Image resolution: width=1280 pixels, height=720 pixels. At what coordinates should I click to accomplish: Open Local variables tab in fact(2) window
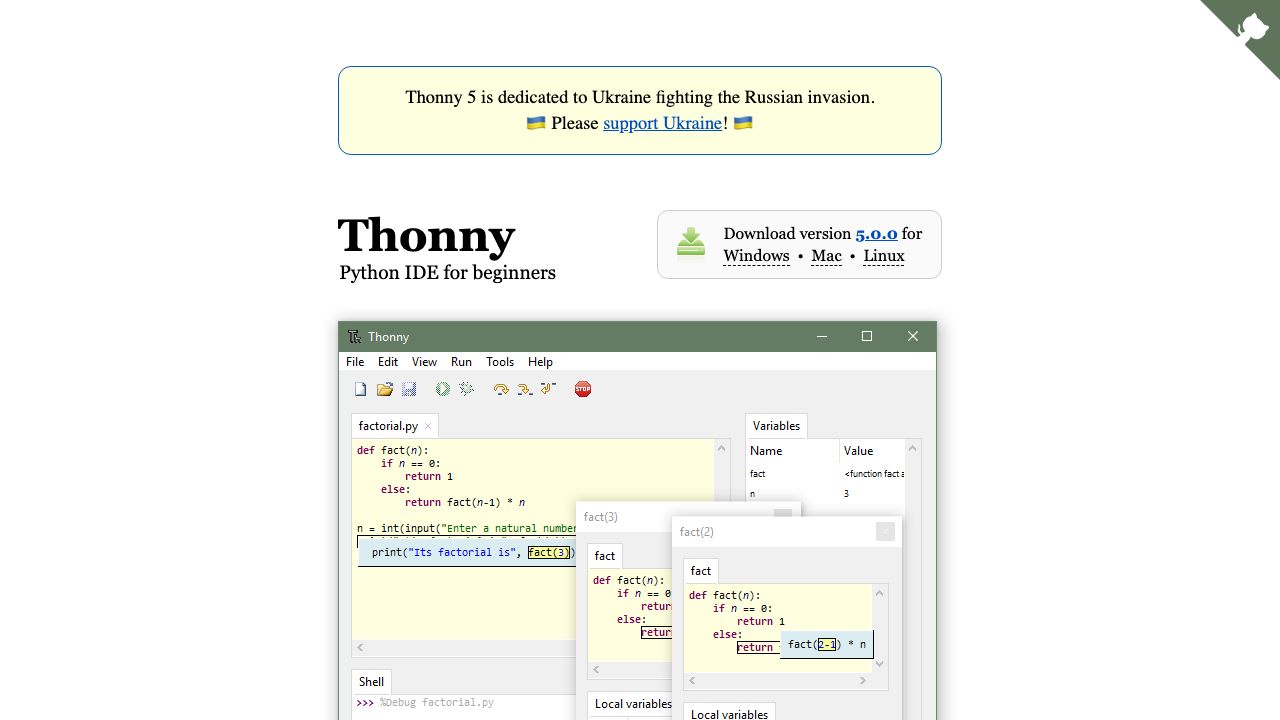tap(729, 713)
